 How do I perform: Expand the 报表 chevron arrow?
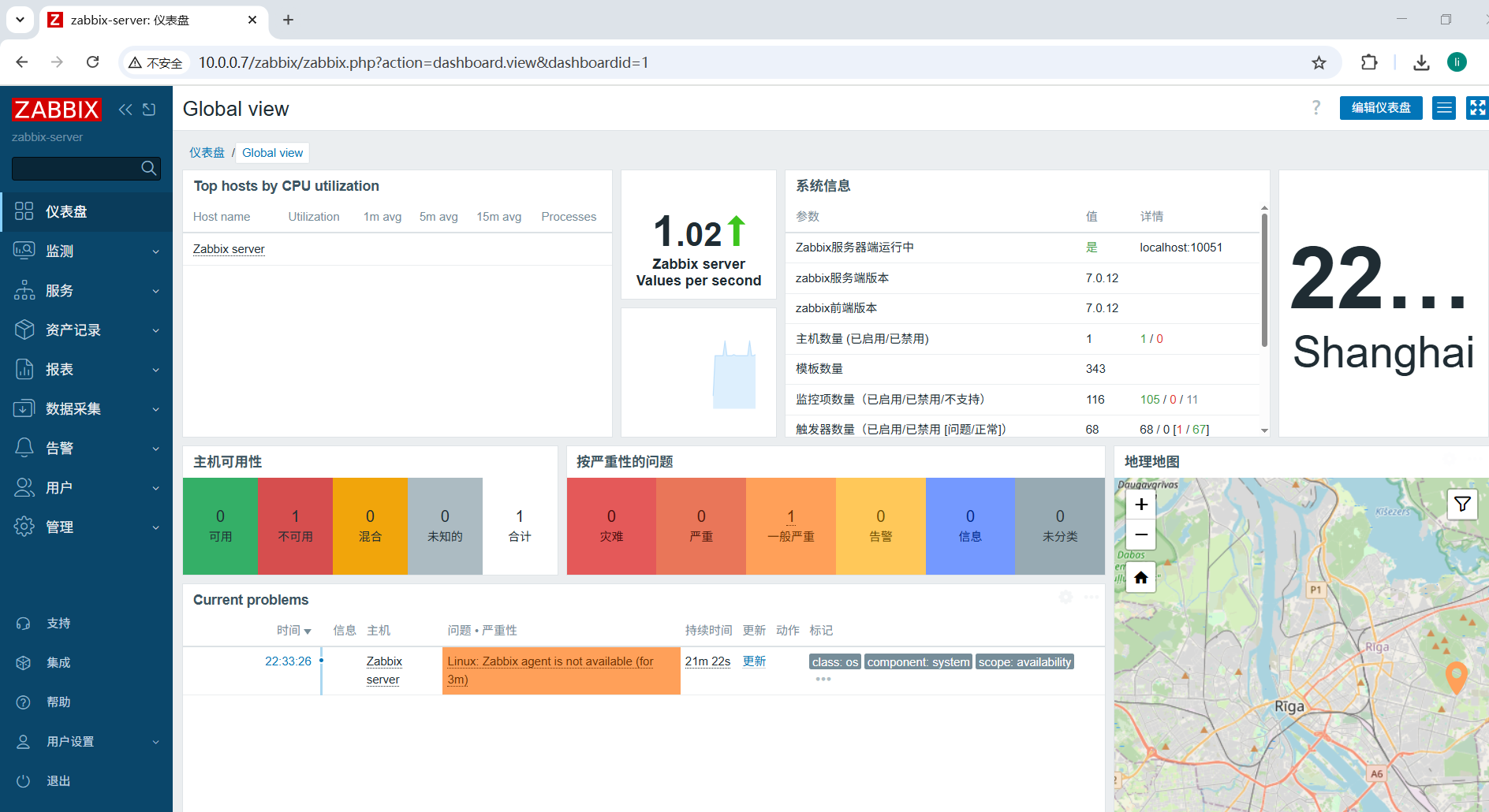click(155, 370)
